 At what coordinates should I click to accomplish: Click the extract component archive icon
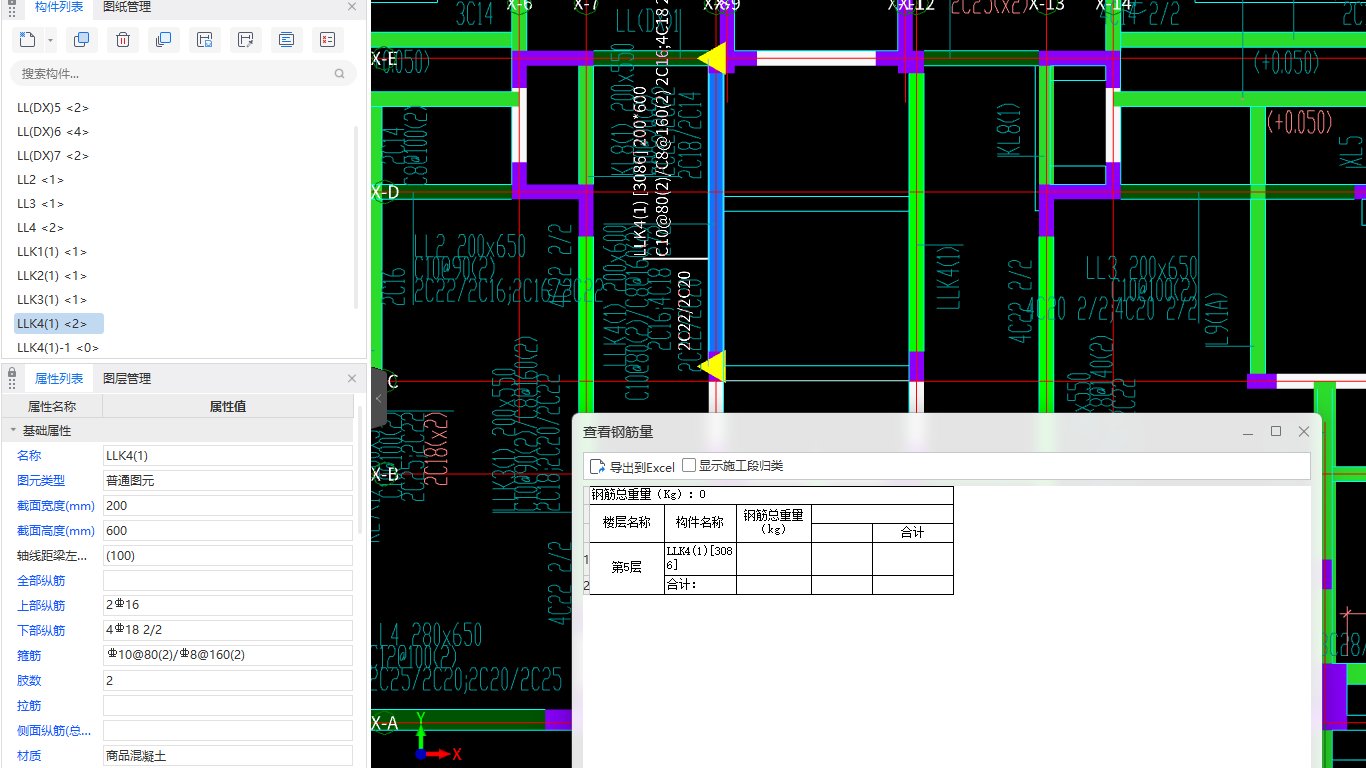pyautogui.click(x=245, y=40)
